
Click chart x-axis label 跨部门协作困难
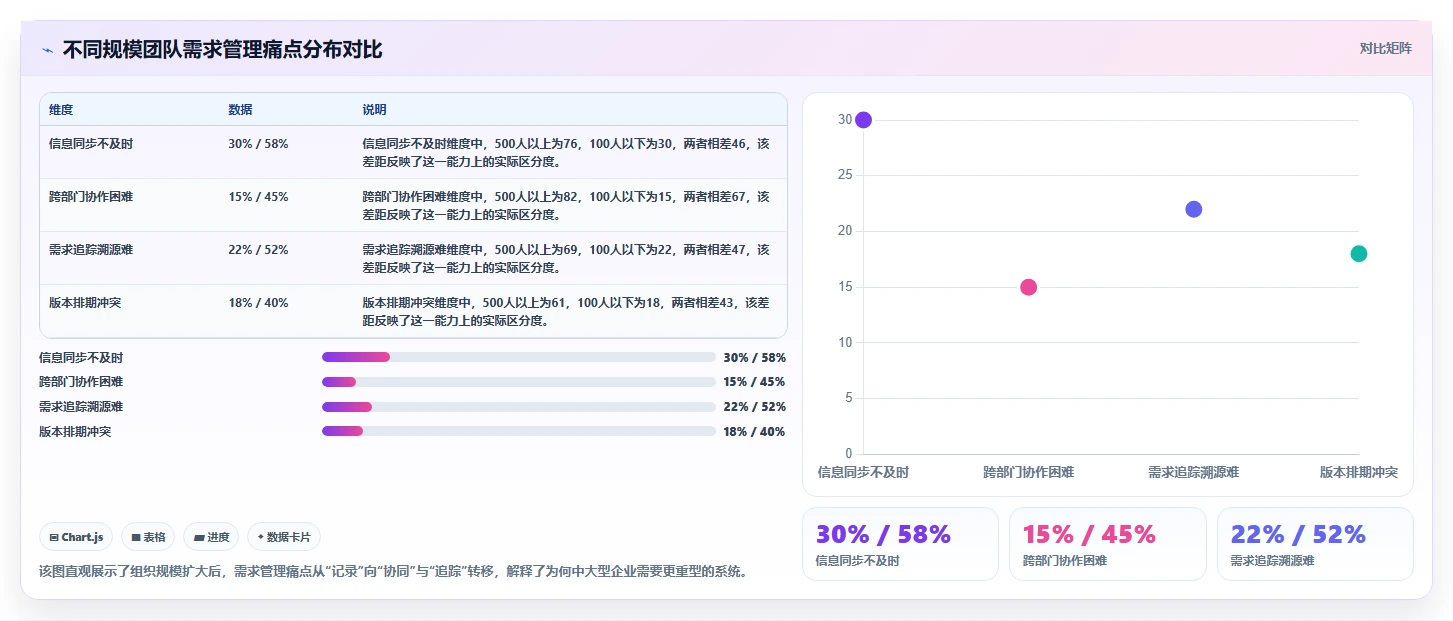[1028, 472]
